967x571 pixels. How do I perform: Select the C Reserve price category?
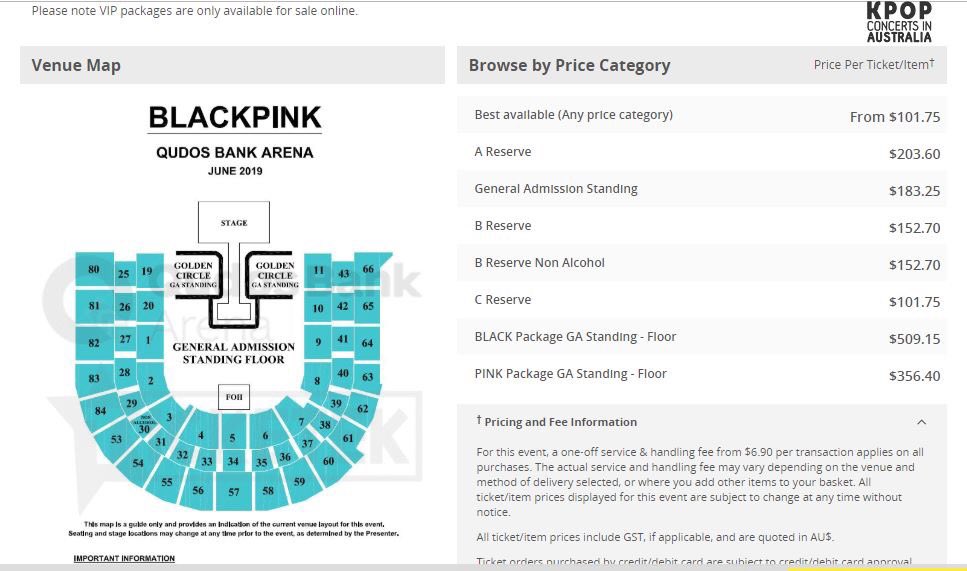point(503,300)
